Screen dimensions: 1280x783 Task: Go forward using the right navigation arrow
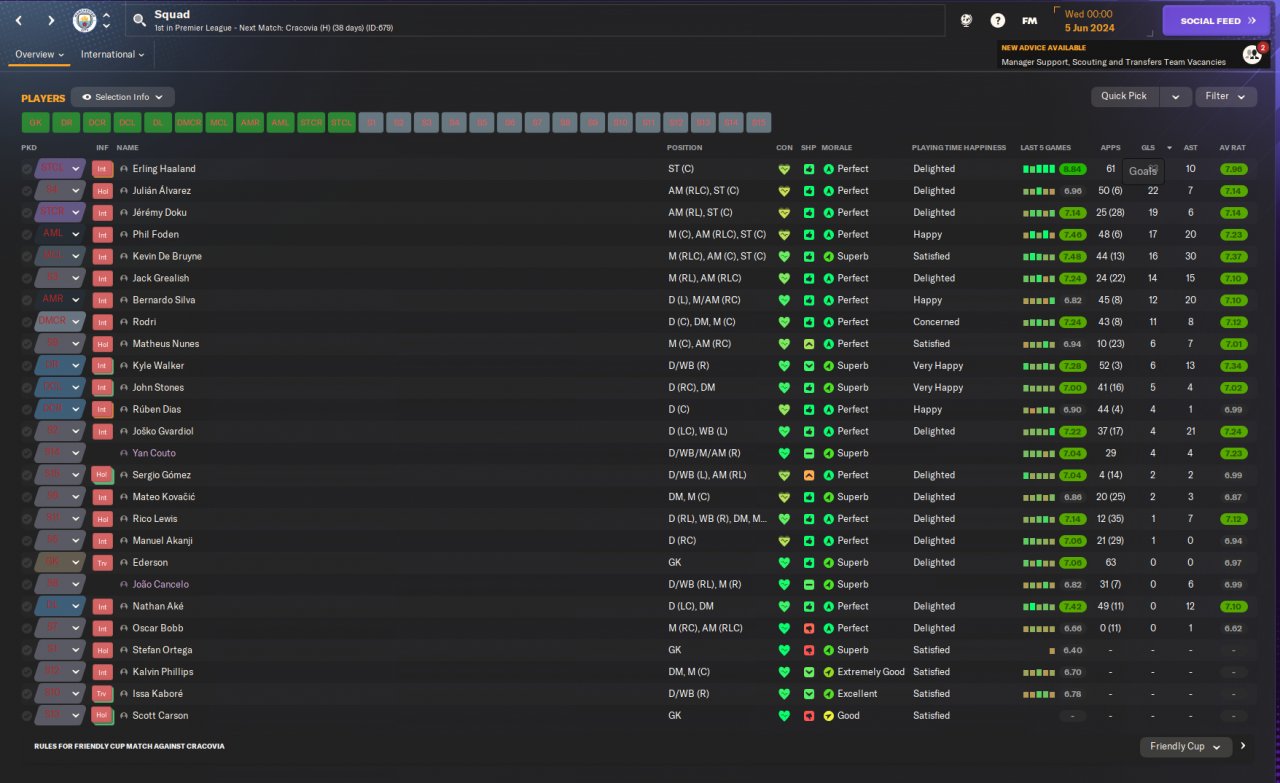pos(51,20)
